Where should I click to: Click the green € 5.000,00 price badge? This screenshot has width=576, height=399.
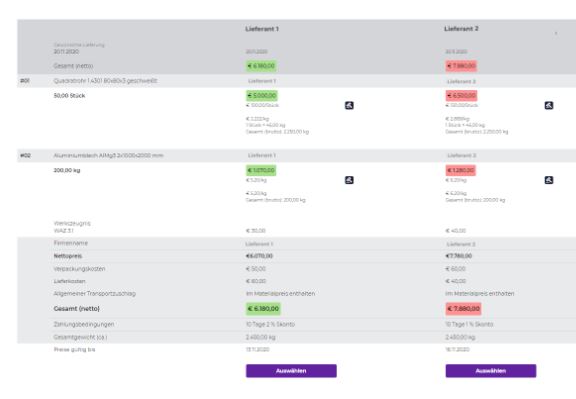coord(262,96)
